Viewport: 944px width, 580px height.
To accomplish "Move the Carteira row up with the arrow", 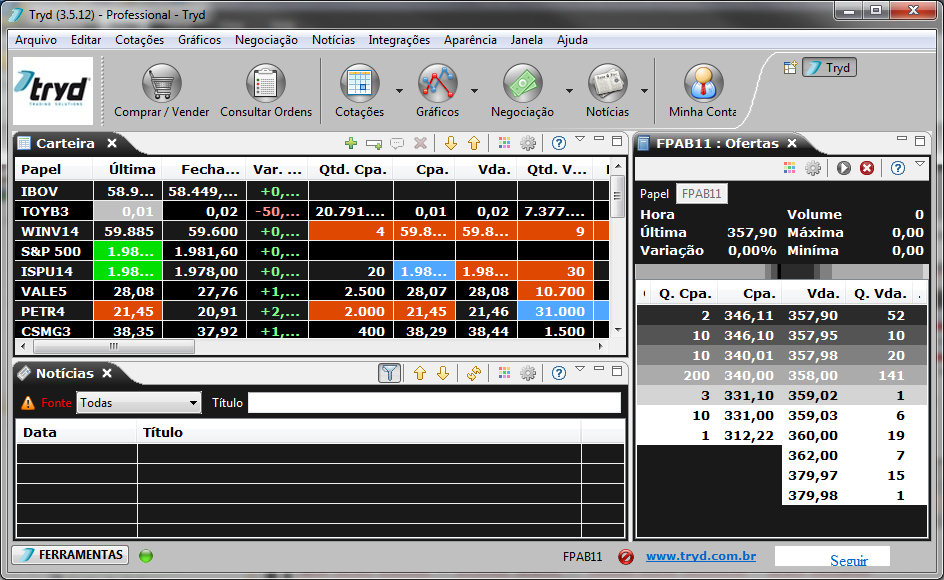I will tap(474, 143).
